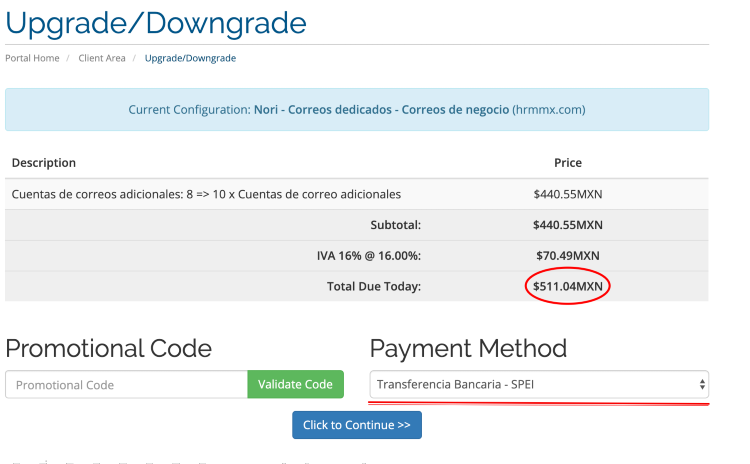Click the Total Due Today label

(x=373, y=287)
